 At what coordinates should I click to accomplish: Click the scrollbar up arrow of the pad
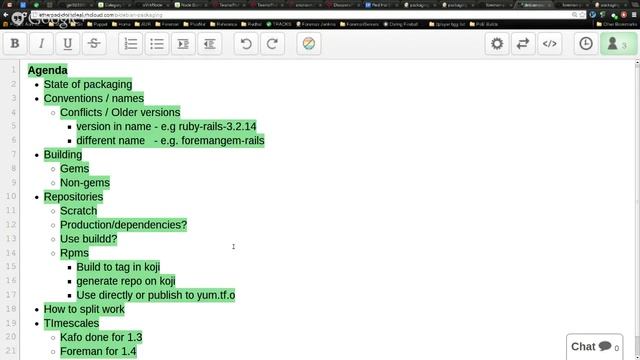tap(637, 62)
